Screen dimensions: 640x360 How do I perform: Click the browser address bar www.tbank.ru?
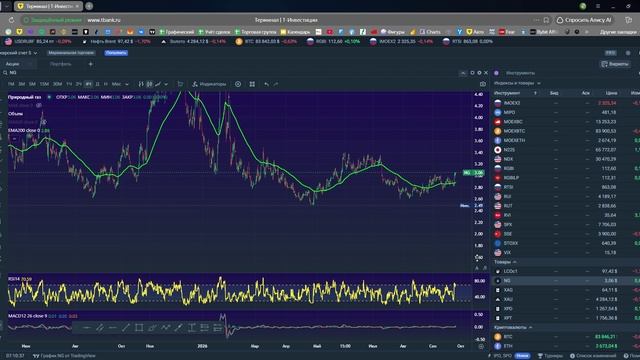104,20
